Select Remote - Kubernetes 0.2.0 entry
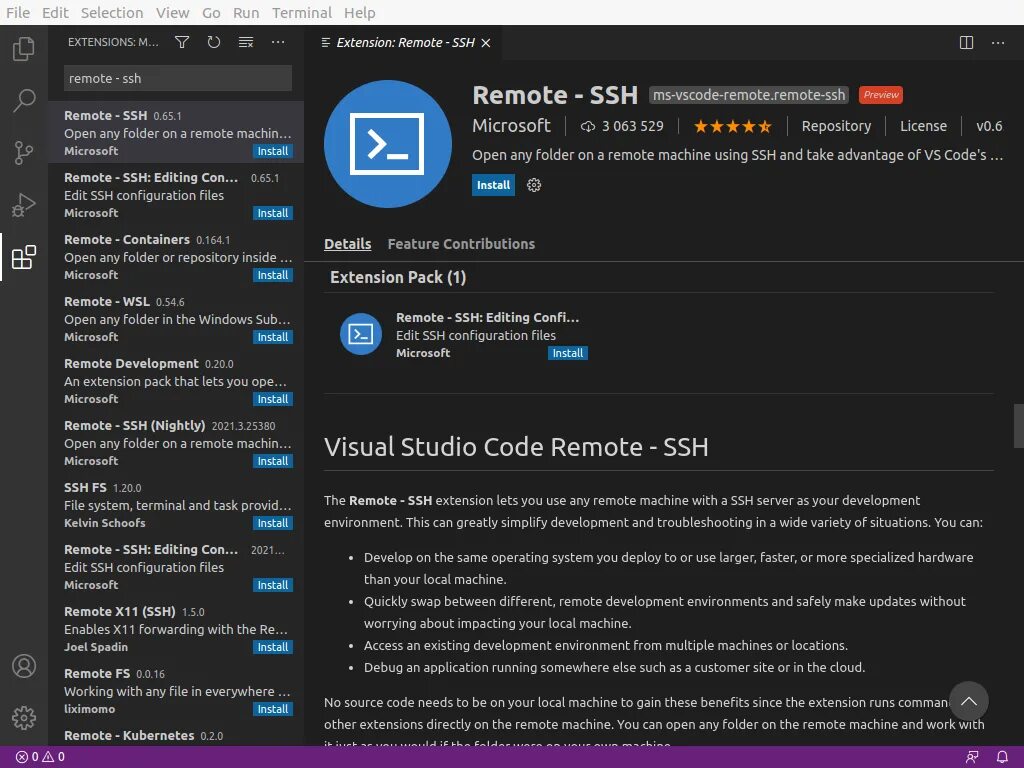This screenshot has height=768, width=1024. pyautogui.click(x=176, y=735)
